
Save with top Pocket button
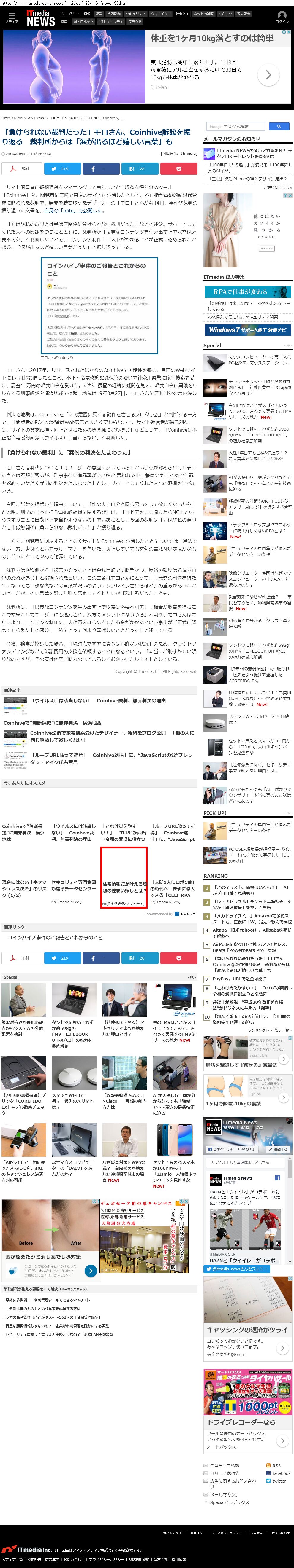click(x=178, y=169)
